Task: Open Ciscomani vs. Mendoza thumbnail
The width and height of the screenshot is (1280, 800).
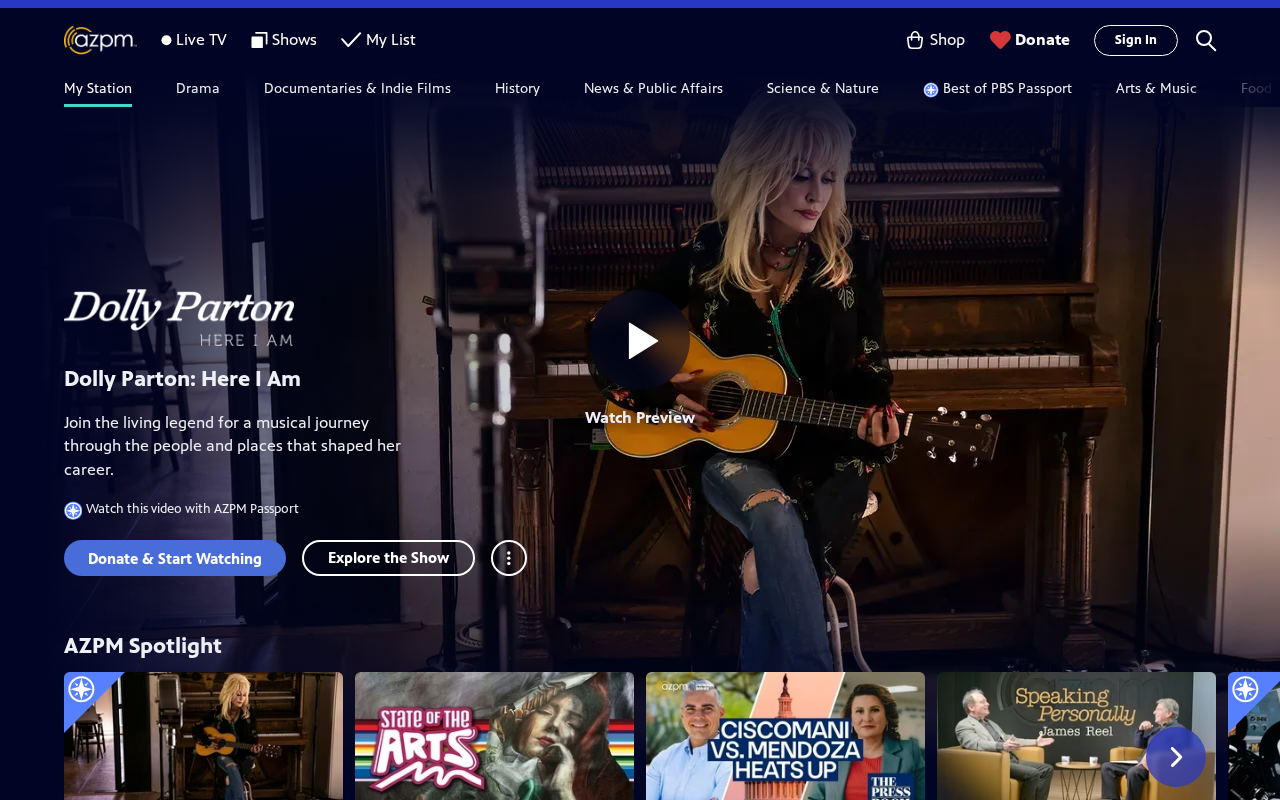Action: tap(785, 736)
